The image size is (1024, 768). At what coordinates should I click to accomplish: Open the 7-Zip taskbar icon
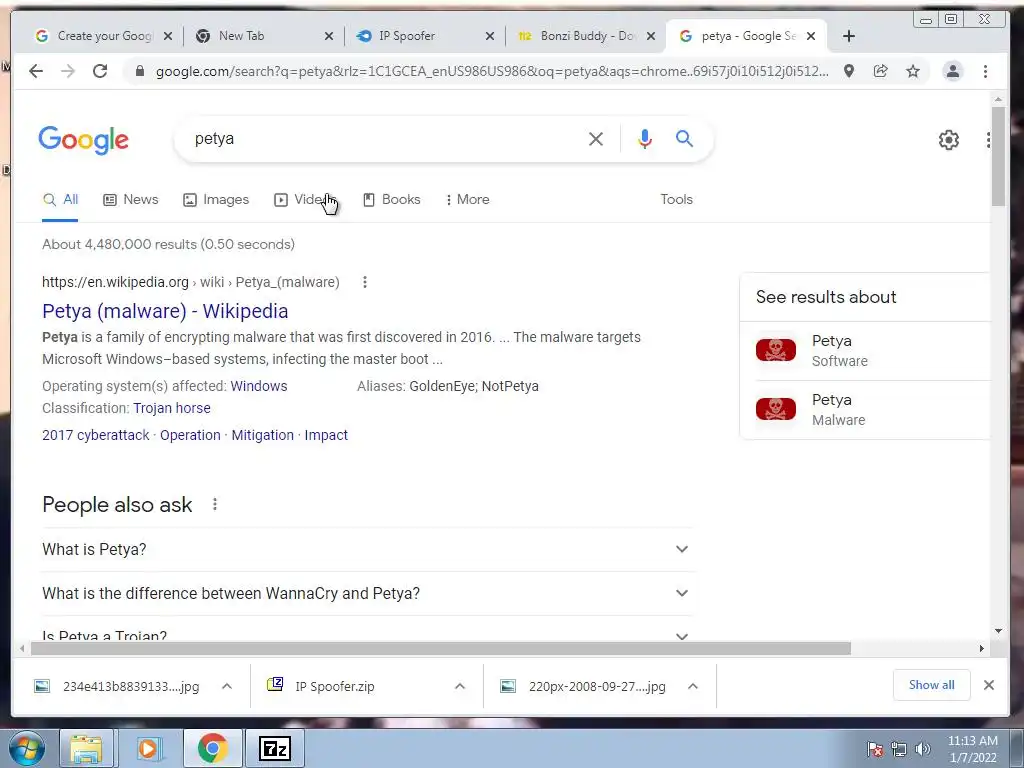click(x=274, y=748)
